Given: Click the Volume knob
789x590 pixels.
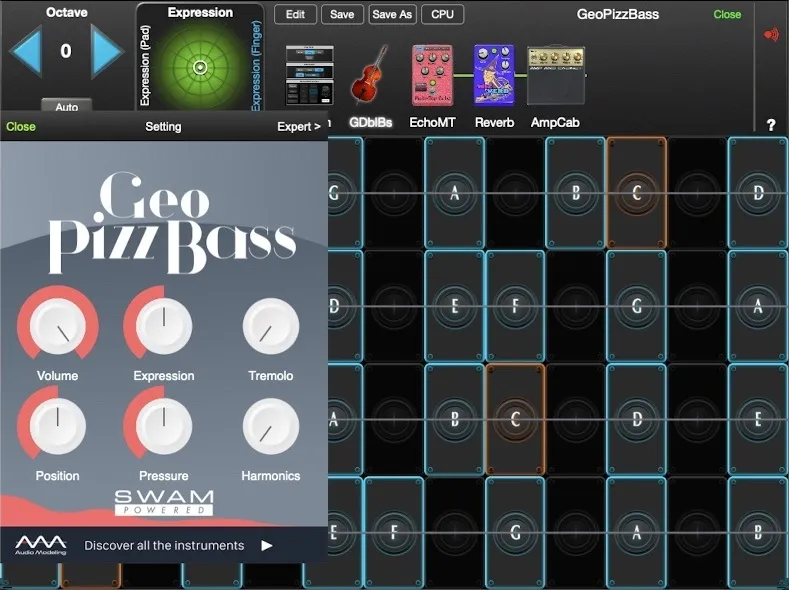Looking at the screenshot, I should (x=57, y=326).
